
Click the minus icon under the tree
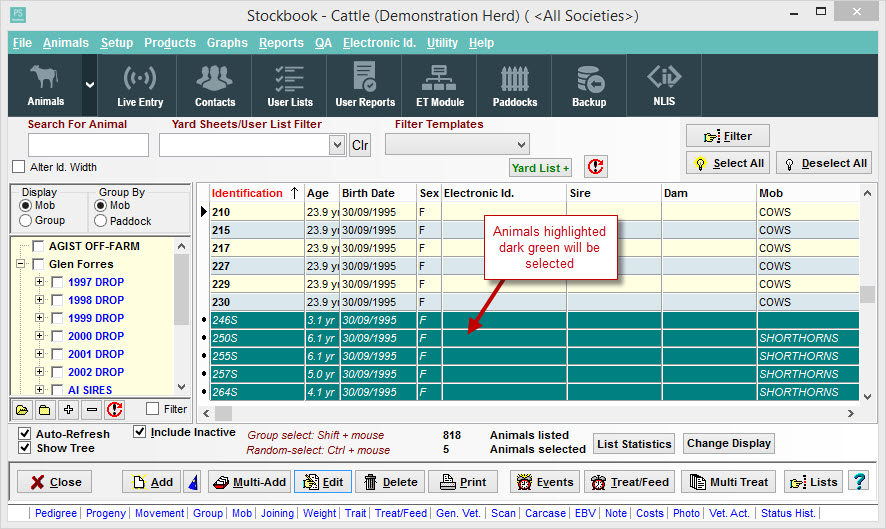tap(92, 410)
